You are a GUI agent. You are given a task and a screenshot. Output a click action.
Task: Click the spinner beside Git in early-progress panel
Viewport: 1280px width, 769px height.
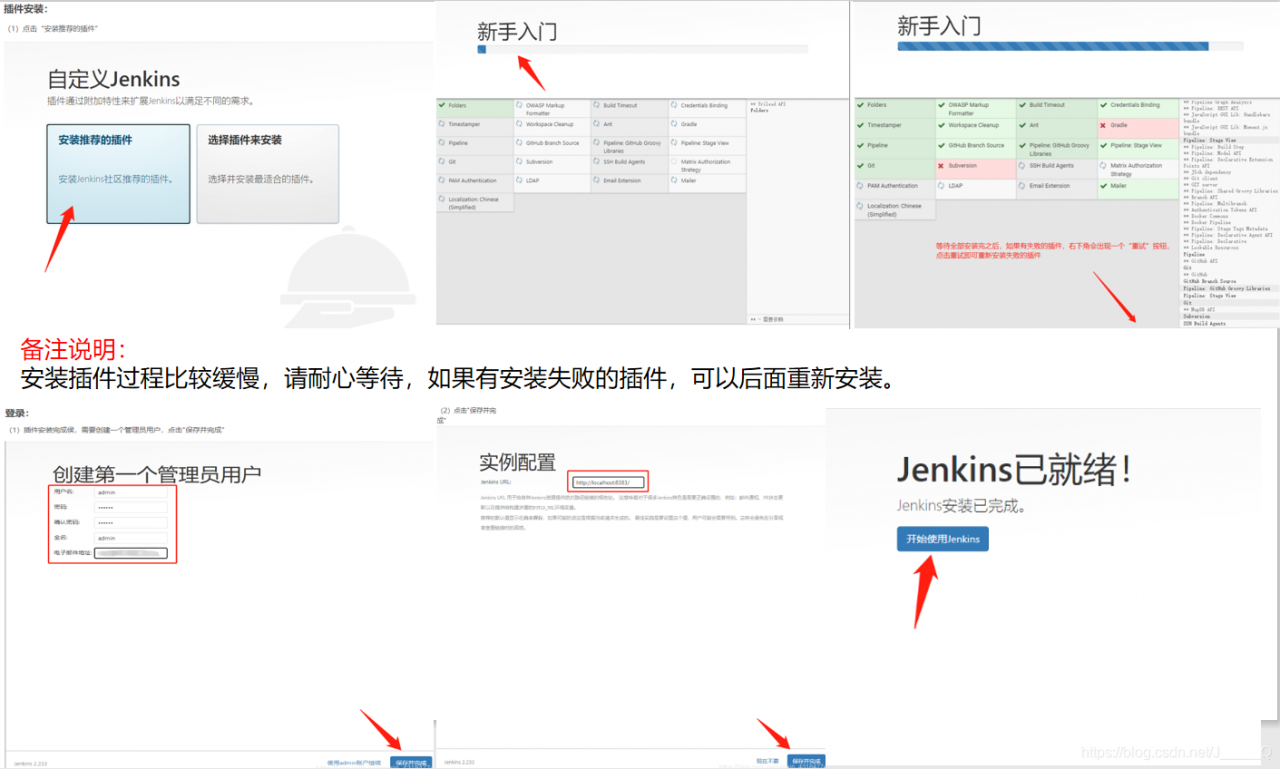442,162
